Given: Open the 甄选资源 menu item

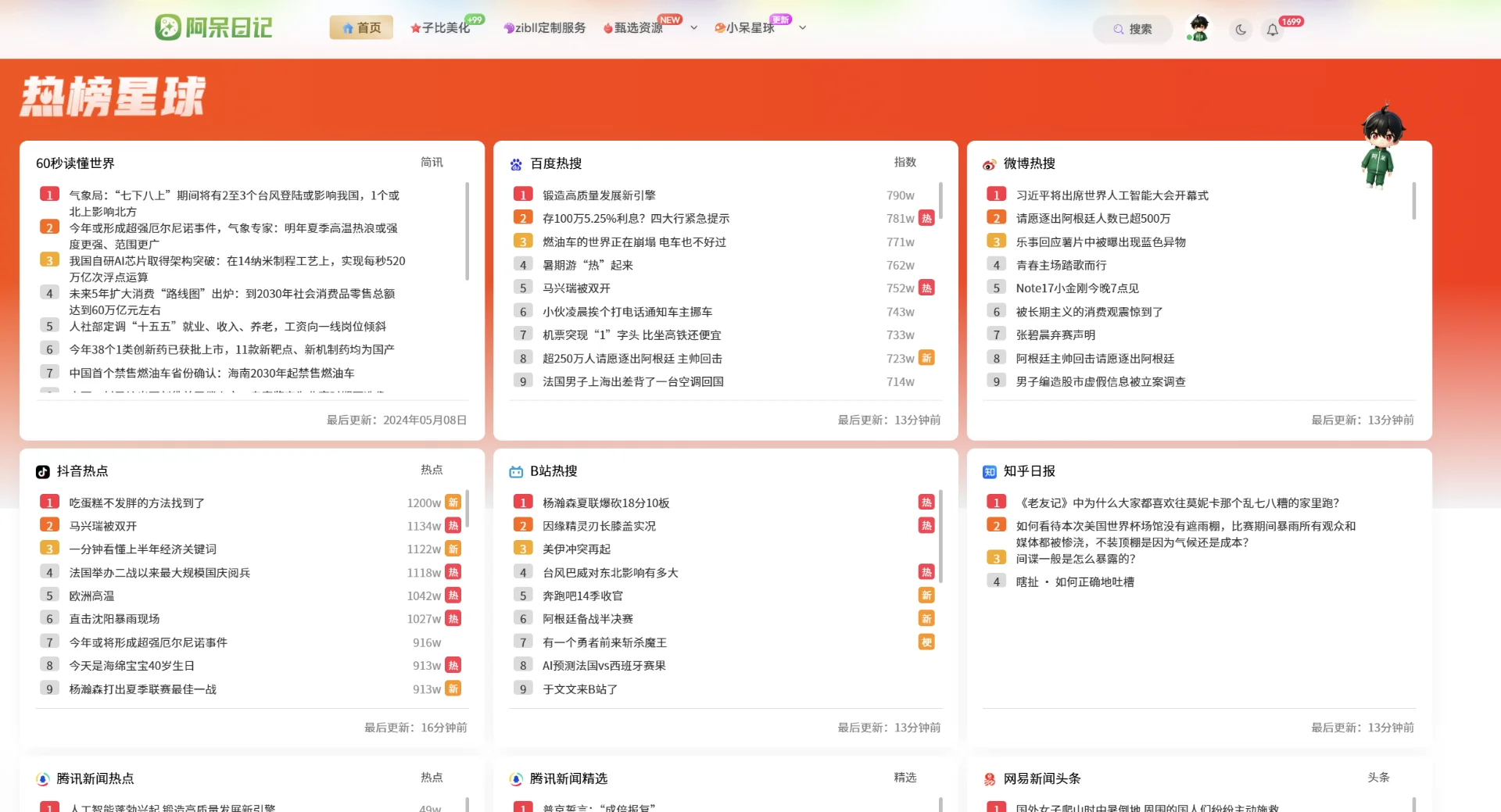Looking at the screenshot, I should [x=633, y=28].
